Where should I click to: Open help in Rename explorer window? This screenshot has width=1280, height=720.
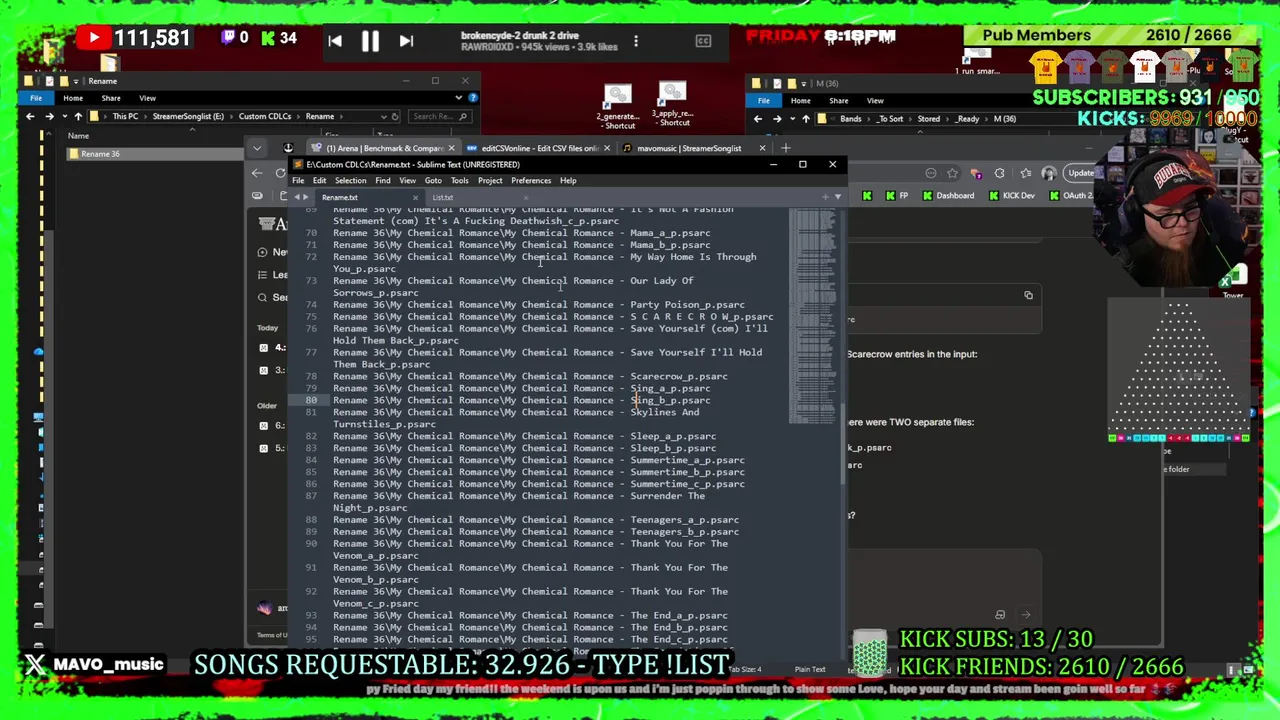coord(473,98)
